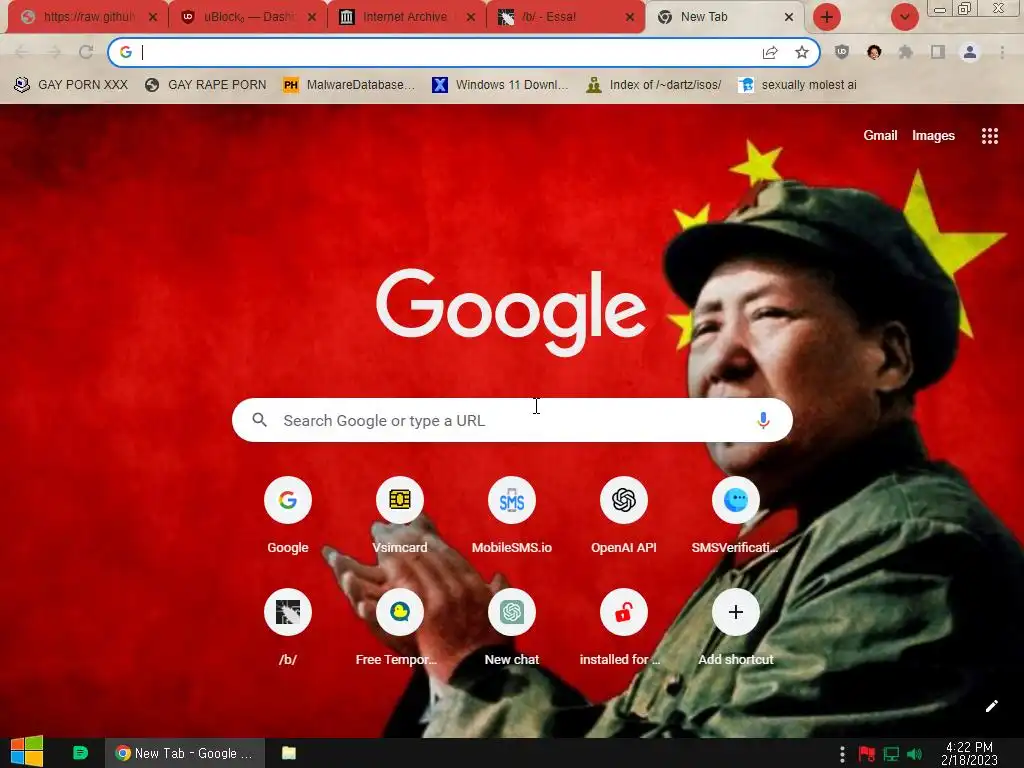
Task: Bookmark this tab with the star icon
Action: point(802,52)
